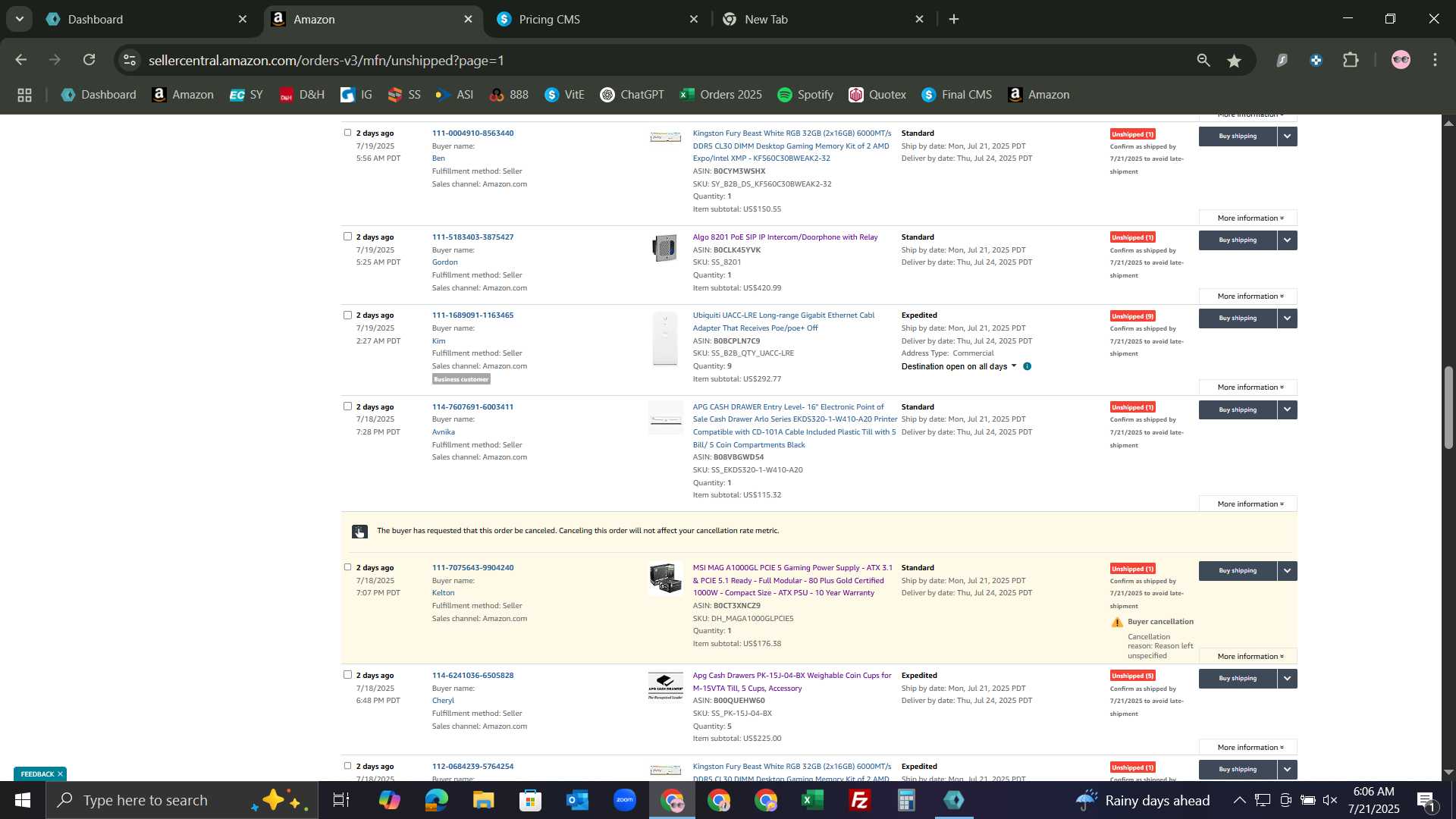Select checkbox for order 112-0684239-5764254
This screenshot has width=1456, height=819.
pos(348,766)
